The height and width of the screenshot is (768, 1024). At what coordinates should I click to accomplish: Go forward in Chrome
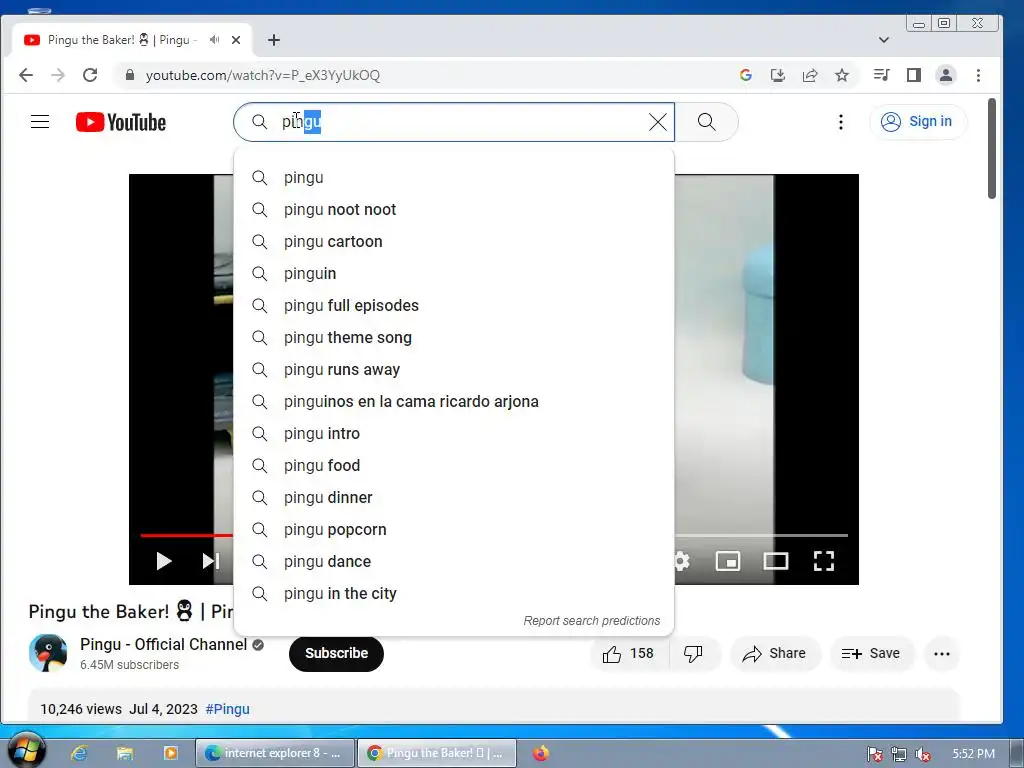(x=58, y=75)
